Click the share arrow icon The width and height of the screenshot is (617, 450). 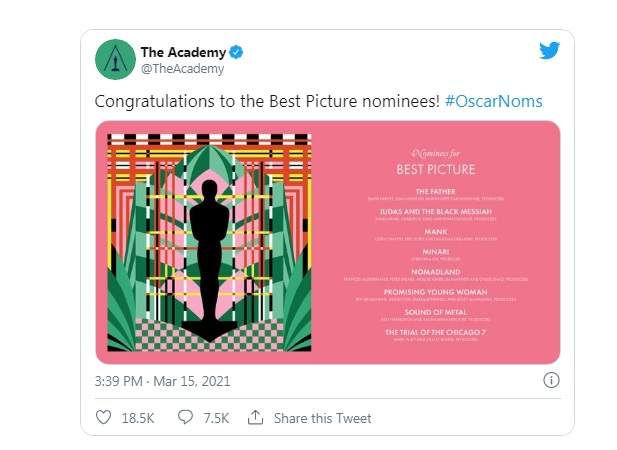click(255, 416)
